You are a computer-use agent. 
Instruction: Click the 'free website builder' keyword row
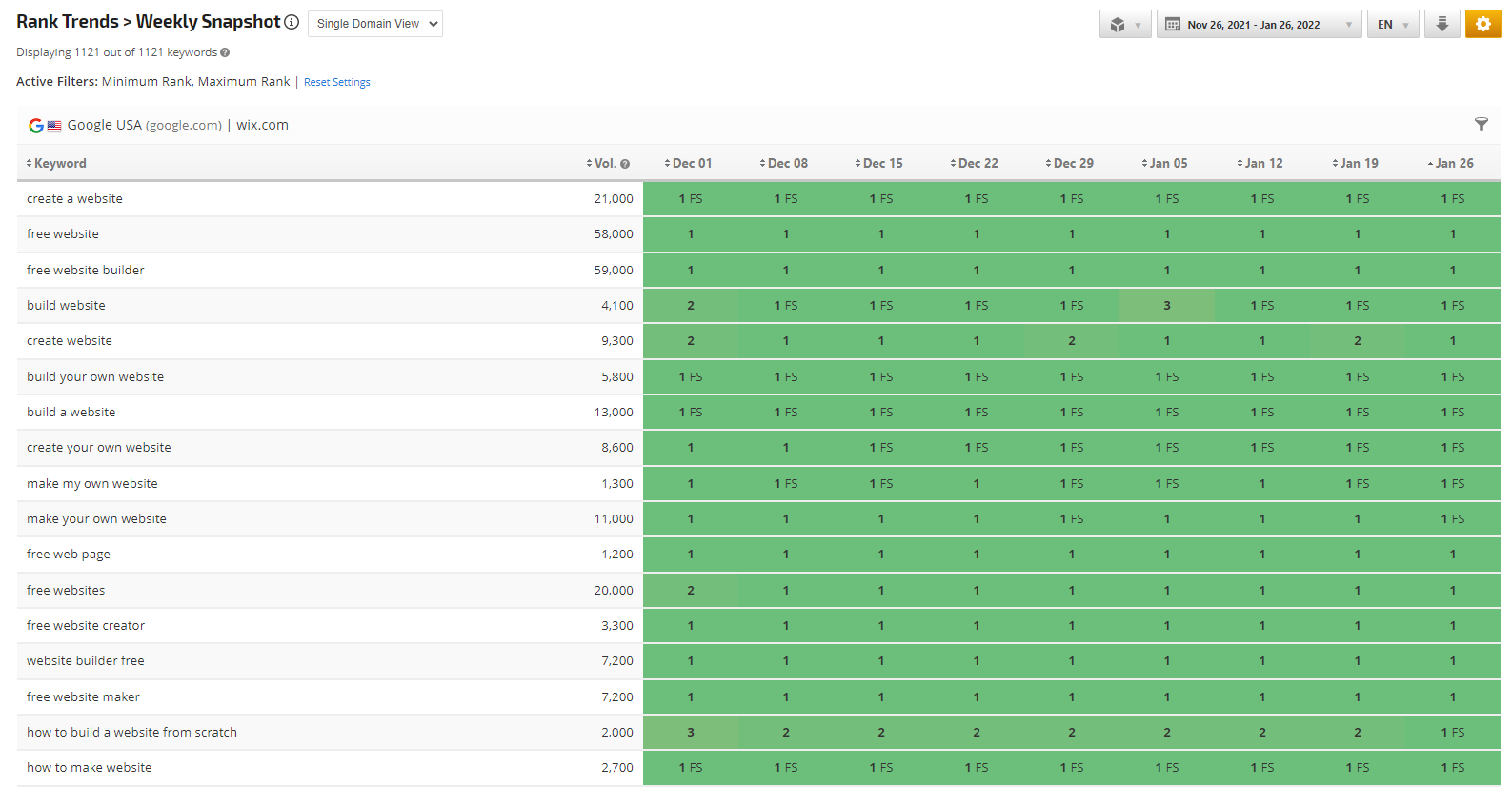[86, 270]
